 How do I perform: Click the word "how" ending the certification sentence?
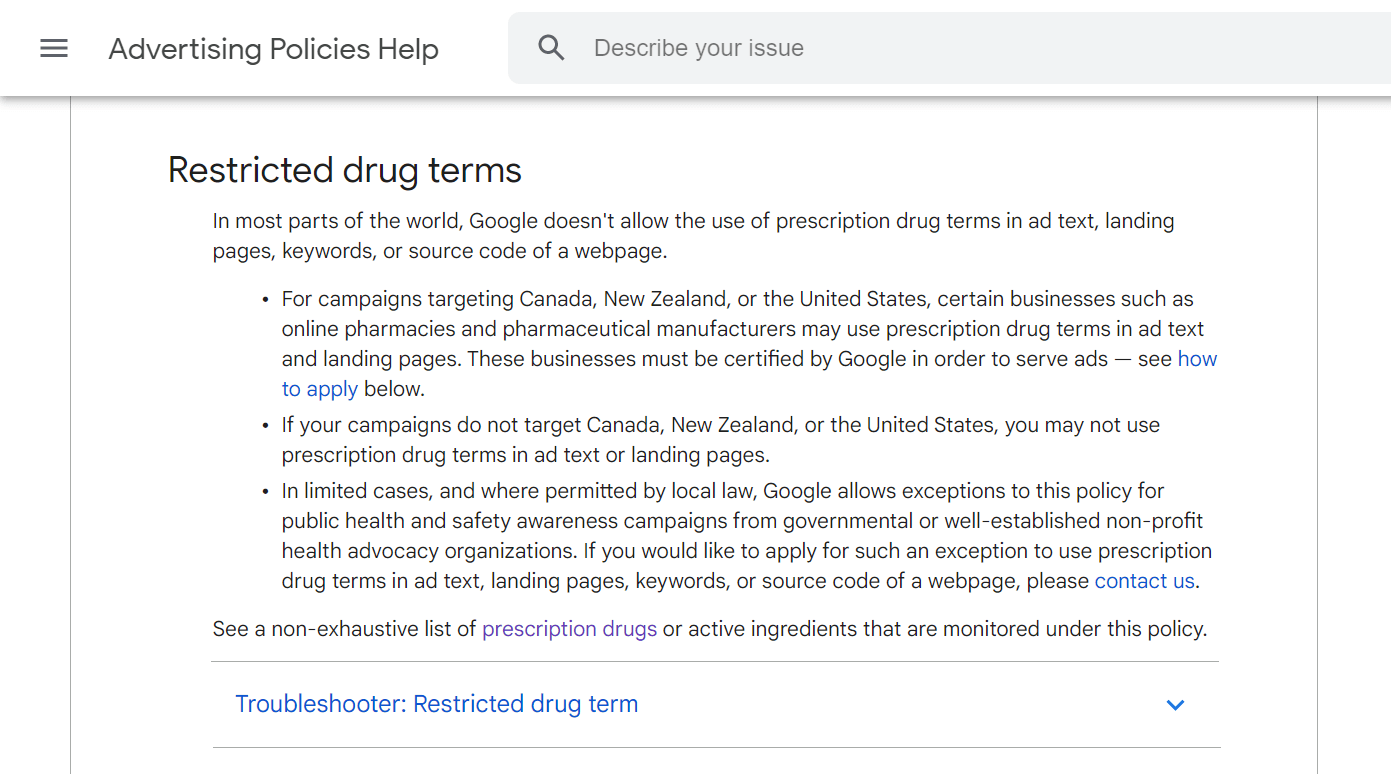(1197, 359)
